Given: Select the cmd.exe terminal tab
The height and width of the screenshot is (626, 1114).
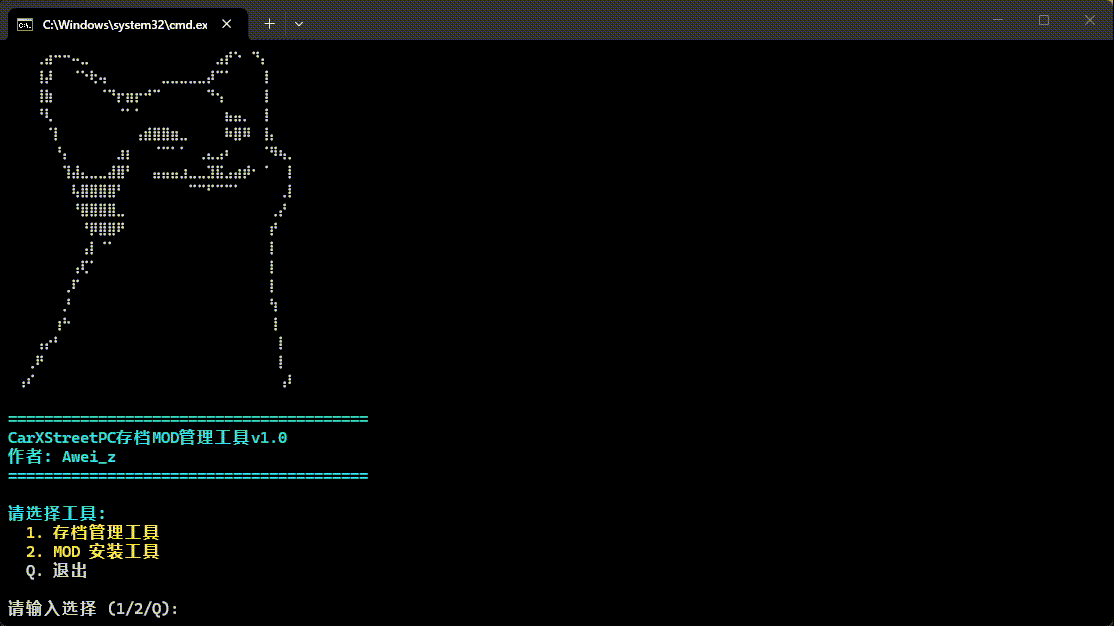Looking at the screenshot, I should [128, 24].
